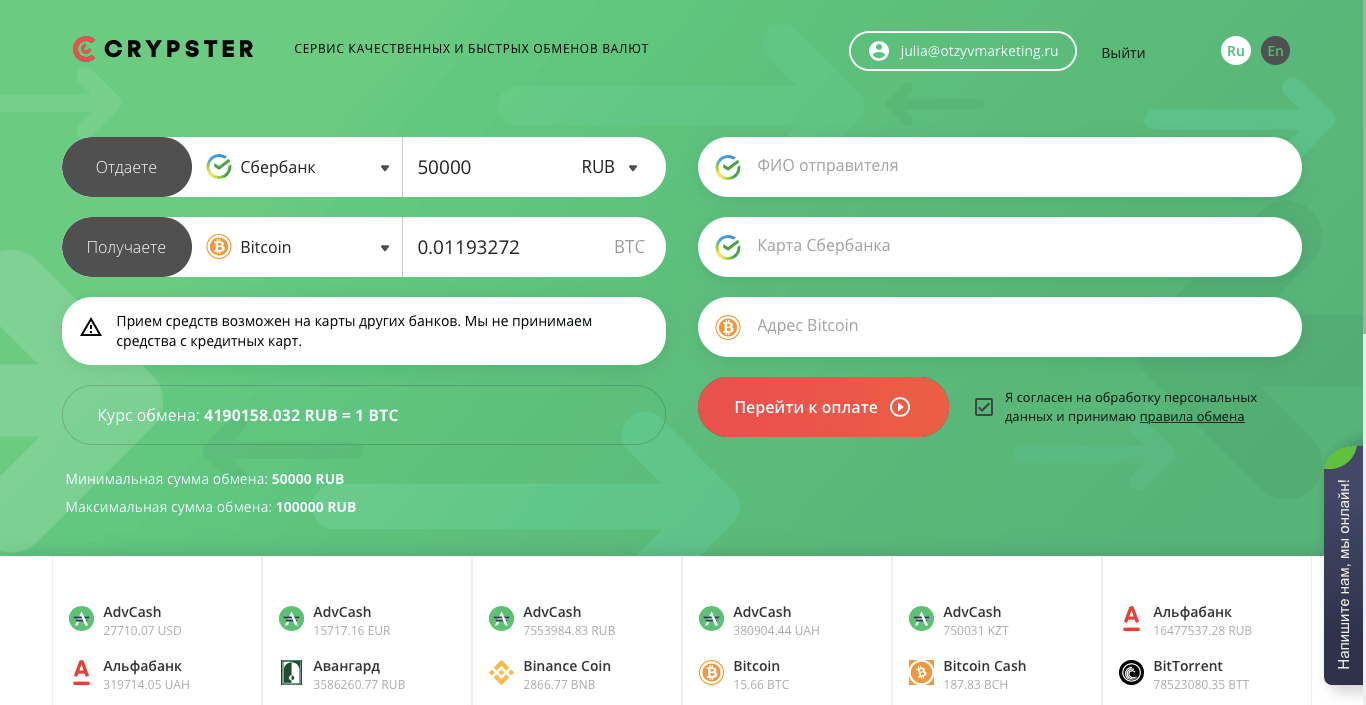1366x705 pixels.
Task: Click the site slogan СЕРВИС КАЧЕСТВЕННЫХ И БЫСТРЫХ ОБМЕНОВ ВАЛЮТ
Action: [x=471, y=49]
